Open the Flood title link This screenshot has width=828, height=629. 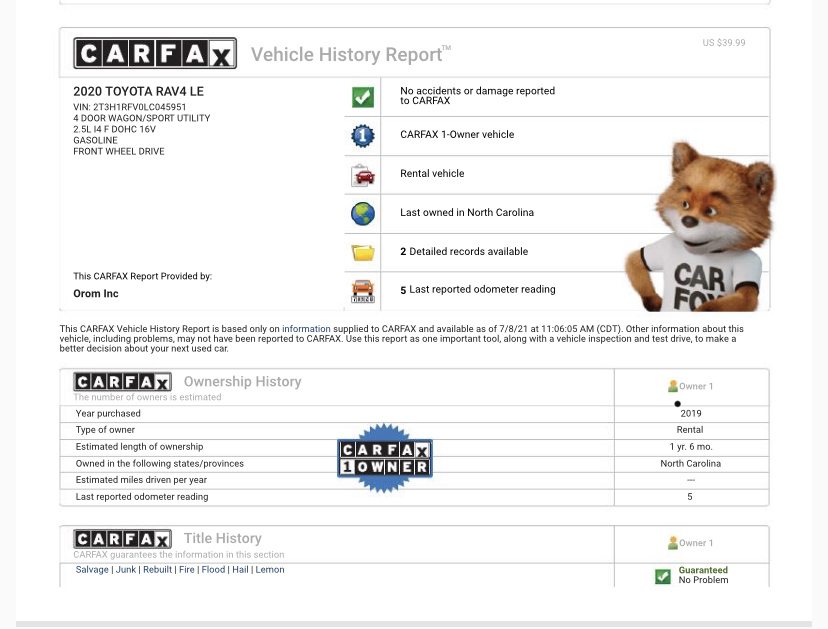pyautogui.click(x=213, y=569)
